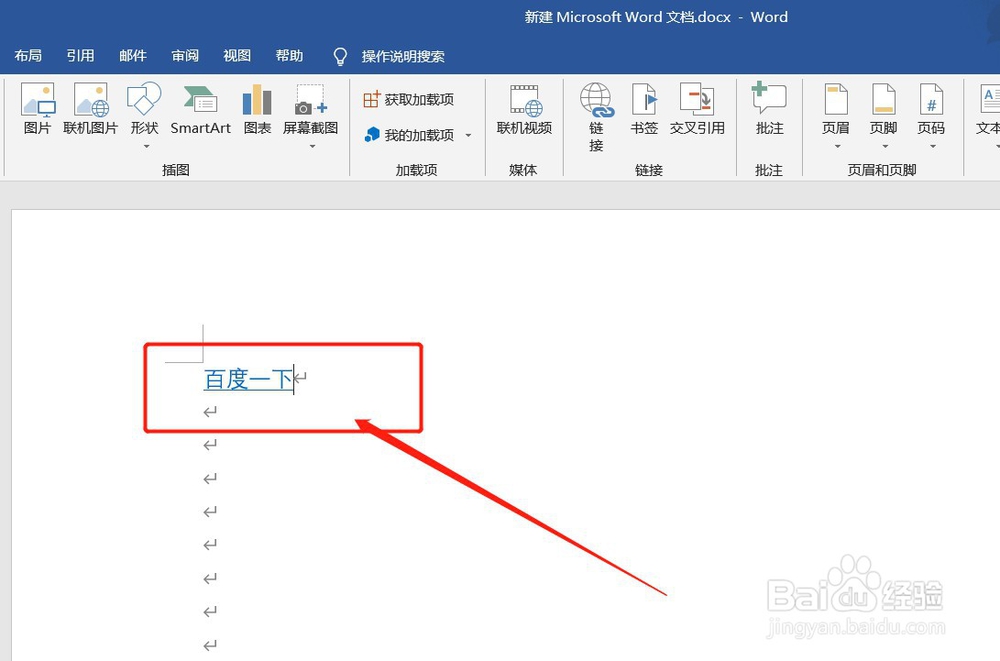Switch to the 邮件 mailings tab
Viewport: 1000px width, 661px height.
(133, 56)
